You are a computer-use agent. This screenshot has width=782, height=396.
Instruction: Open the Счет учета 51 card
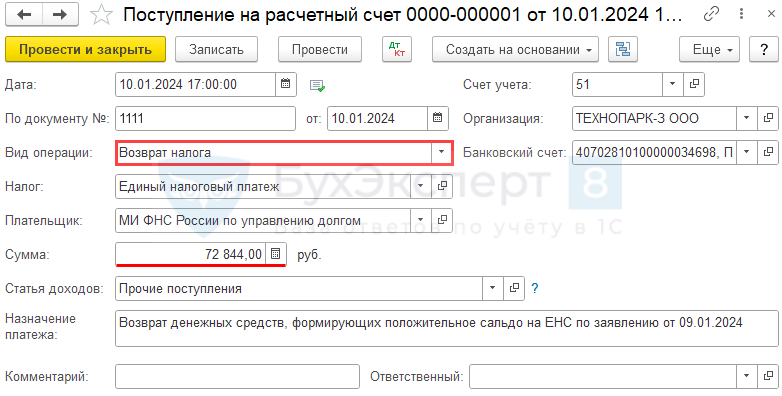tap(694, 84)
